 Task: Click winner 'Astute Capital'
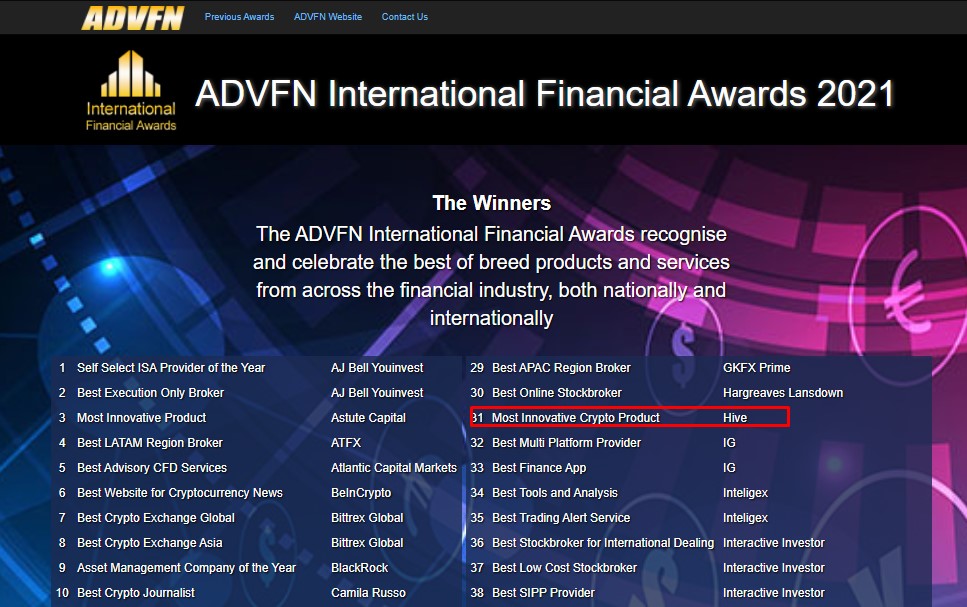pyautogui.click(x=368, y=418)
